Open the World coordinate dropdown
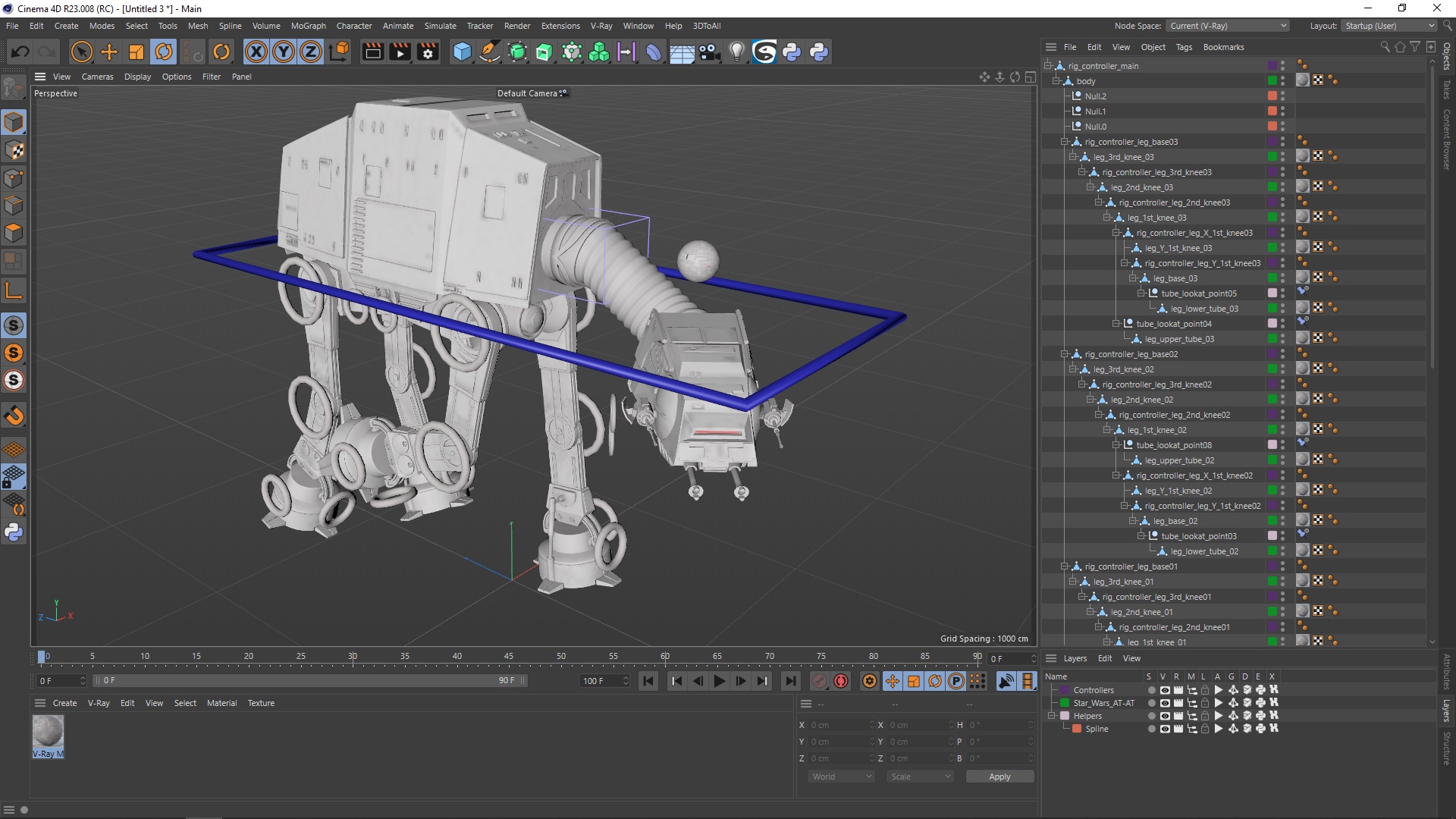The width and height of the screenshot is (1456, 819). 841,777
